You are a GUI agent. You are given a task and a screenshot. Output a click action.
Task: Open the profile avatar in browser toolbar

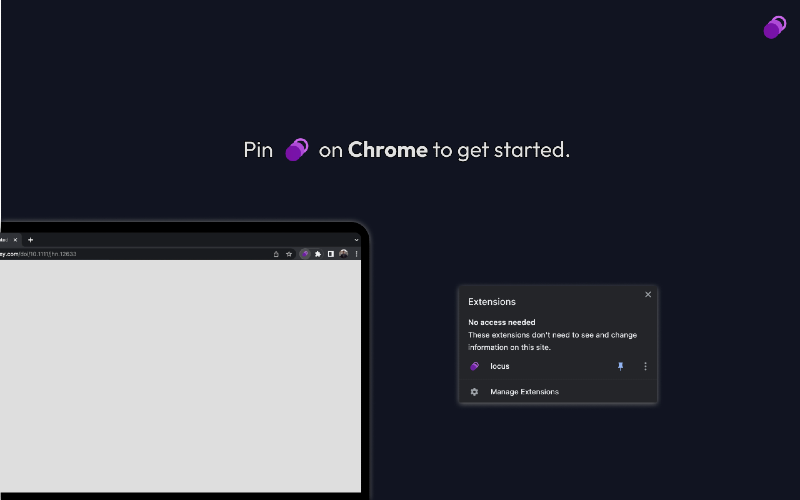[x=343, y=254]
